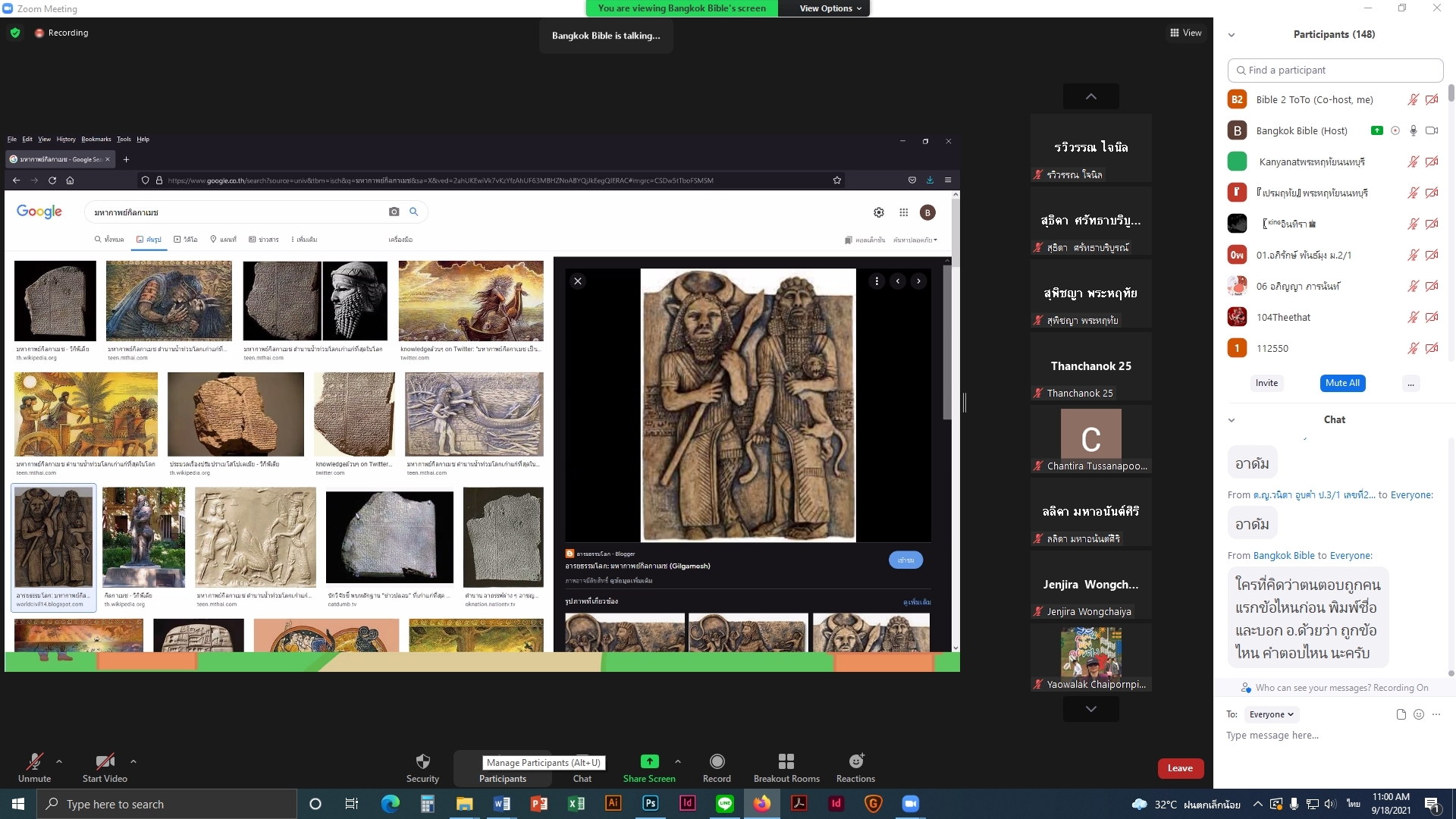Viewport: 1456px width, 819px height.
Task: Open Windows Start menu
Action: click(18, 804)
